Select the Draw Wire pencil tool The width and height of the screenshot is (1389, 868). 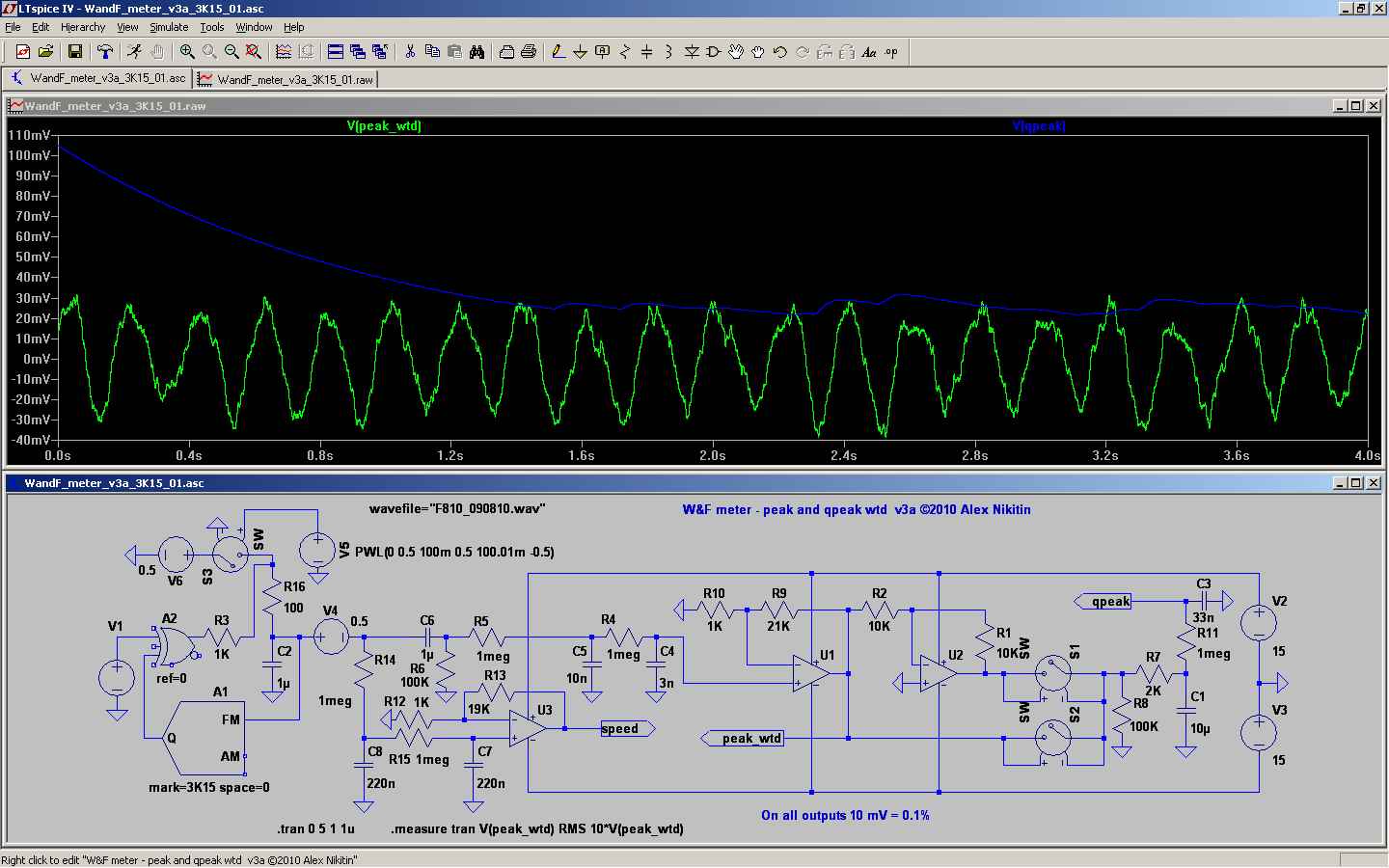click(x=558, y=52)
